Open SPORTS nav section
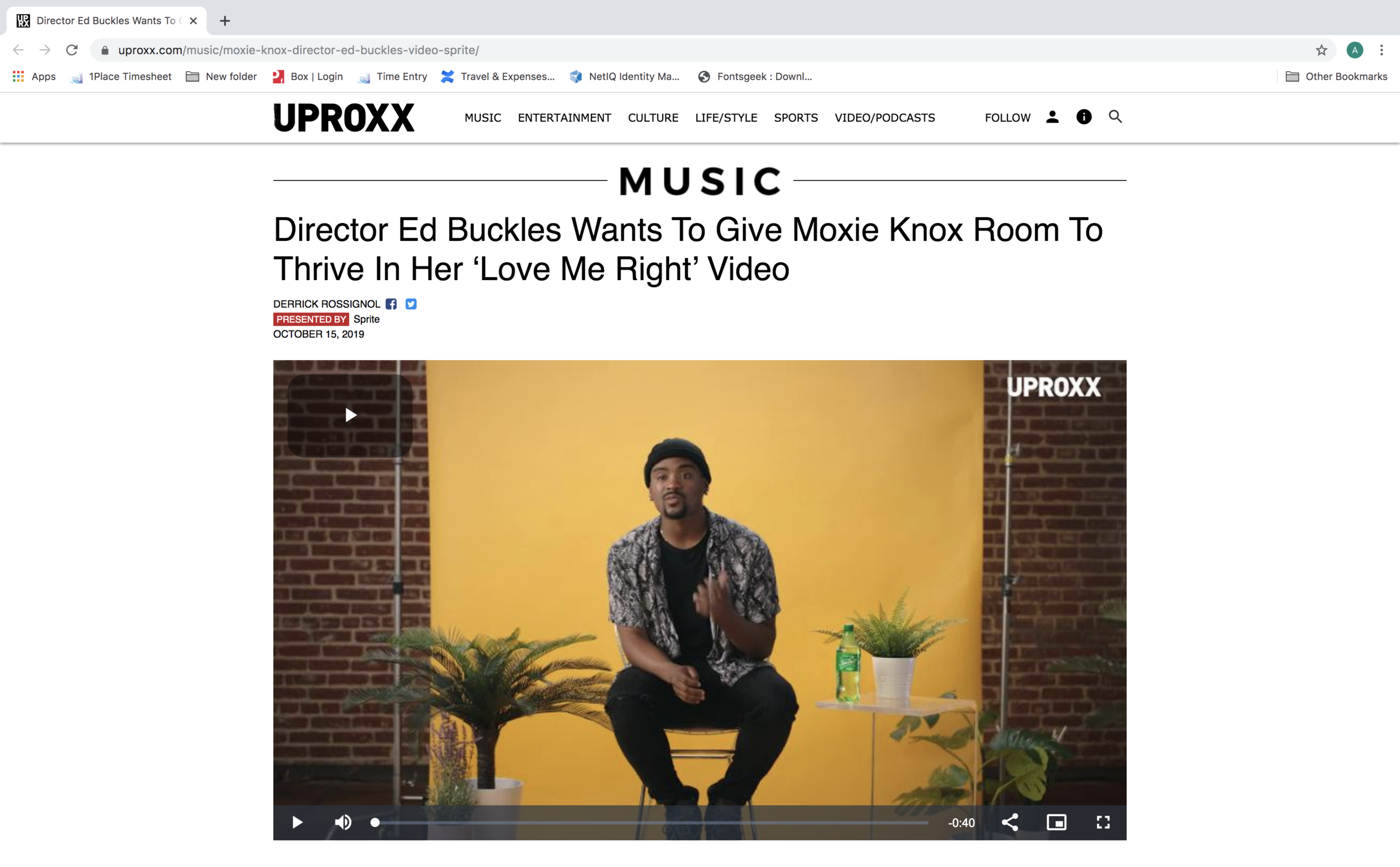Image resolution: width=1400 pixels, height=867 pixels. [796, 118]
